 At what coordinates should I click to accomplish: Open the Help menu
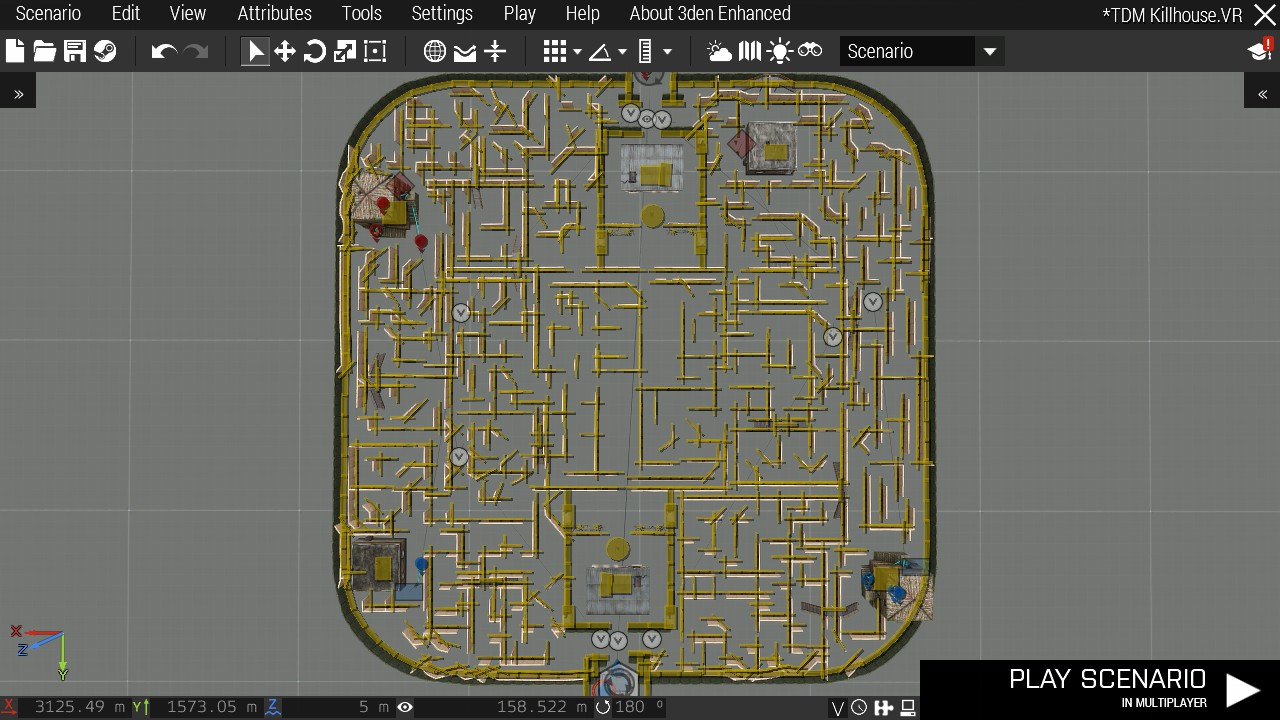pos(582,13)
